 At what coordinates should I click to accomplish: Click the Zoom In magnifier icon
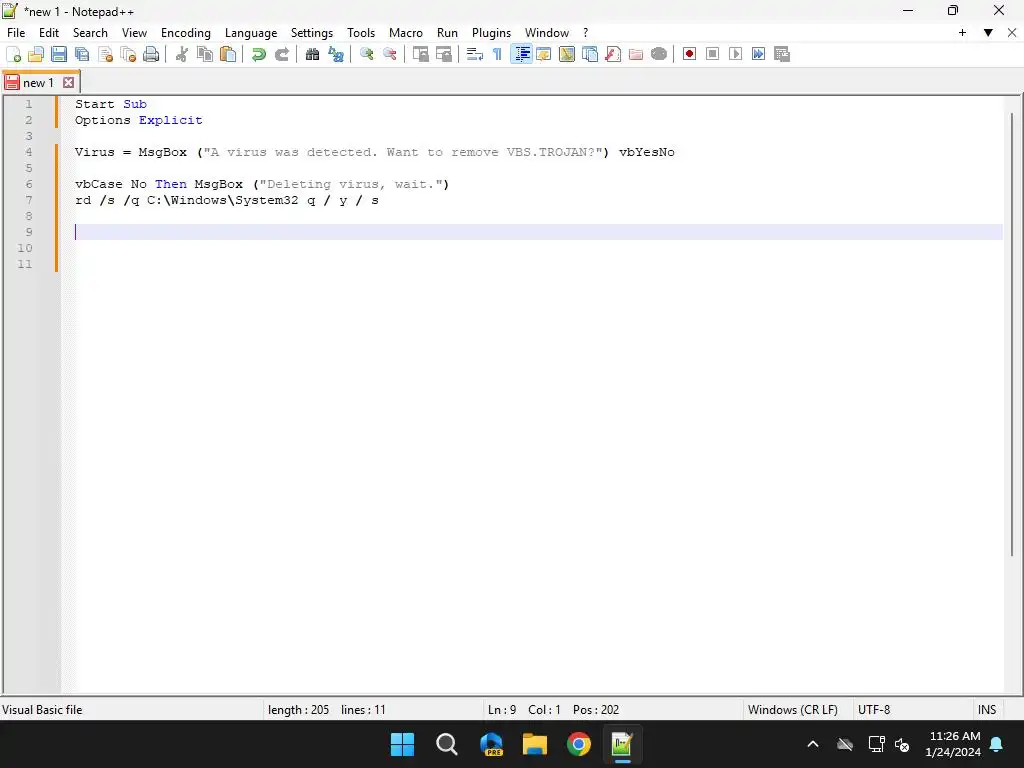coord(366,54)
